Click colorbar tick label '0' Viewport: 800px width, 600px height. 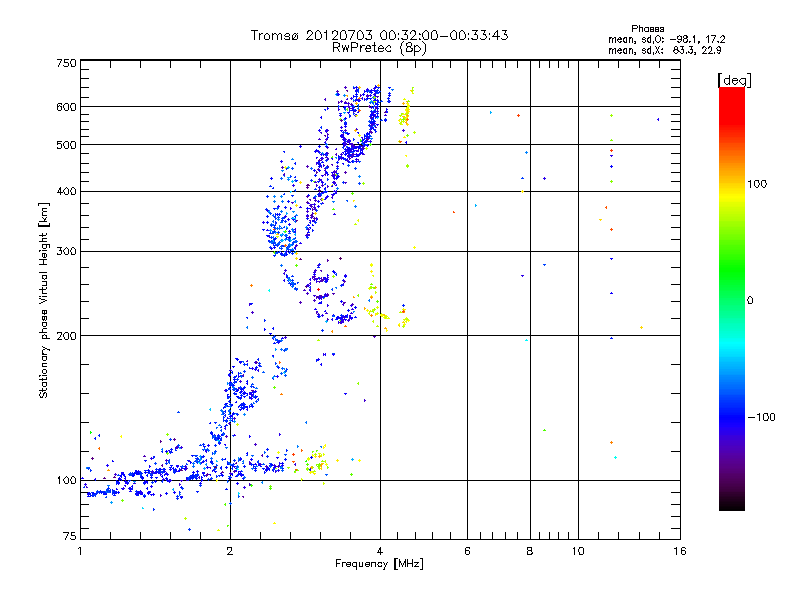(750, 301)
